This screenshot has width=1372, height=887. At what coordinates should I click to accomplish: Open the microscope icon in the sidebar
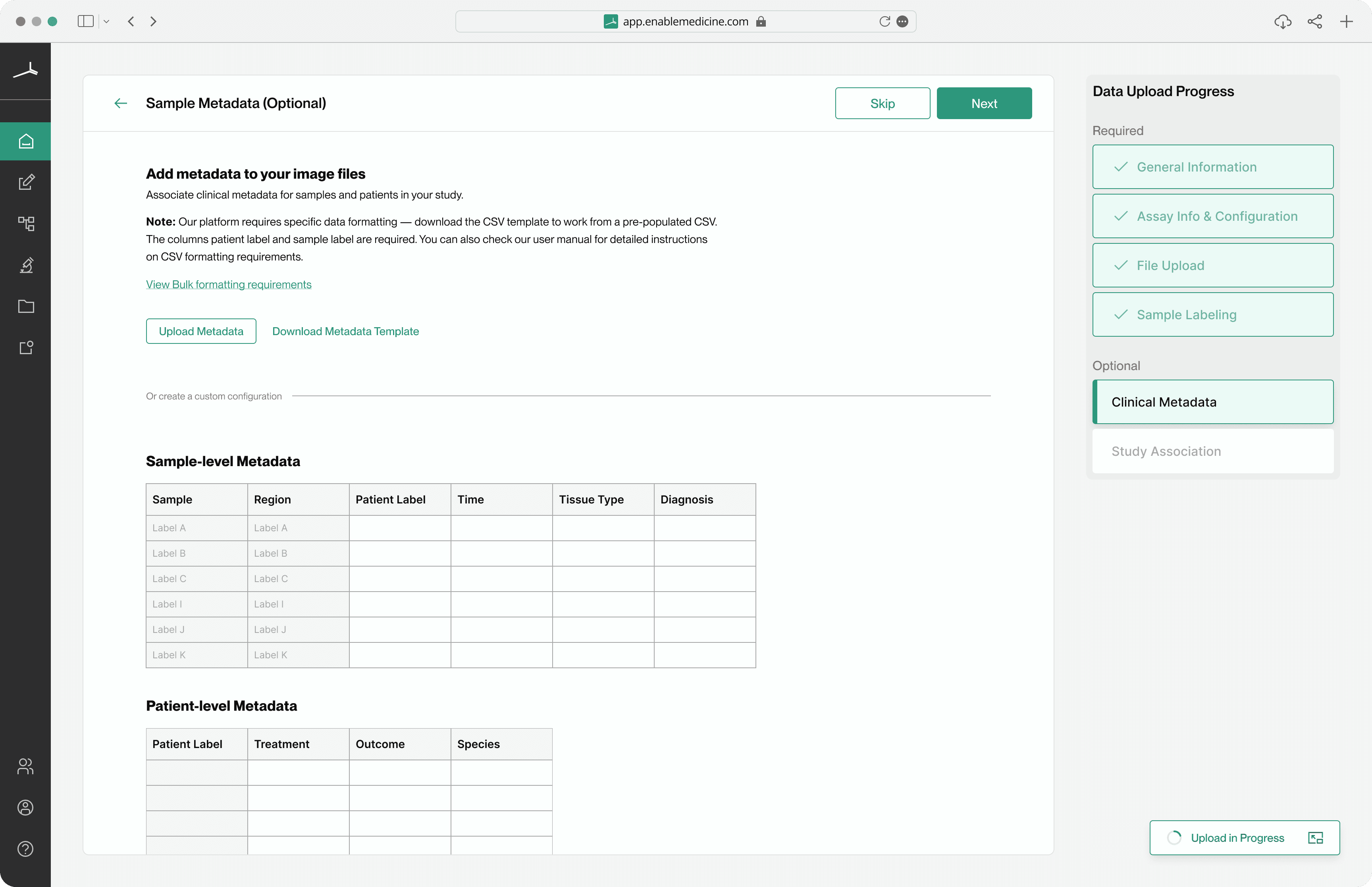[x=26, y=265]
